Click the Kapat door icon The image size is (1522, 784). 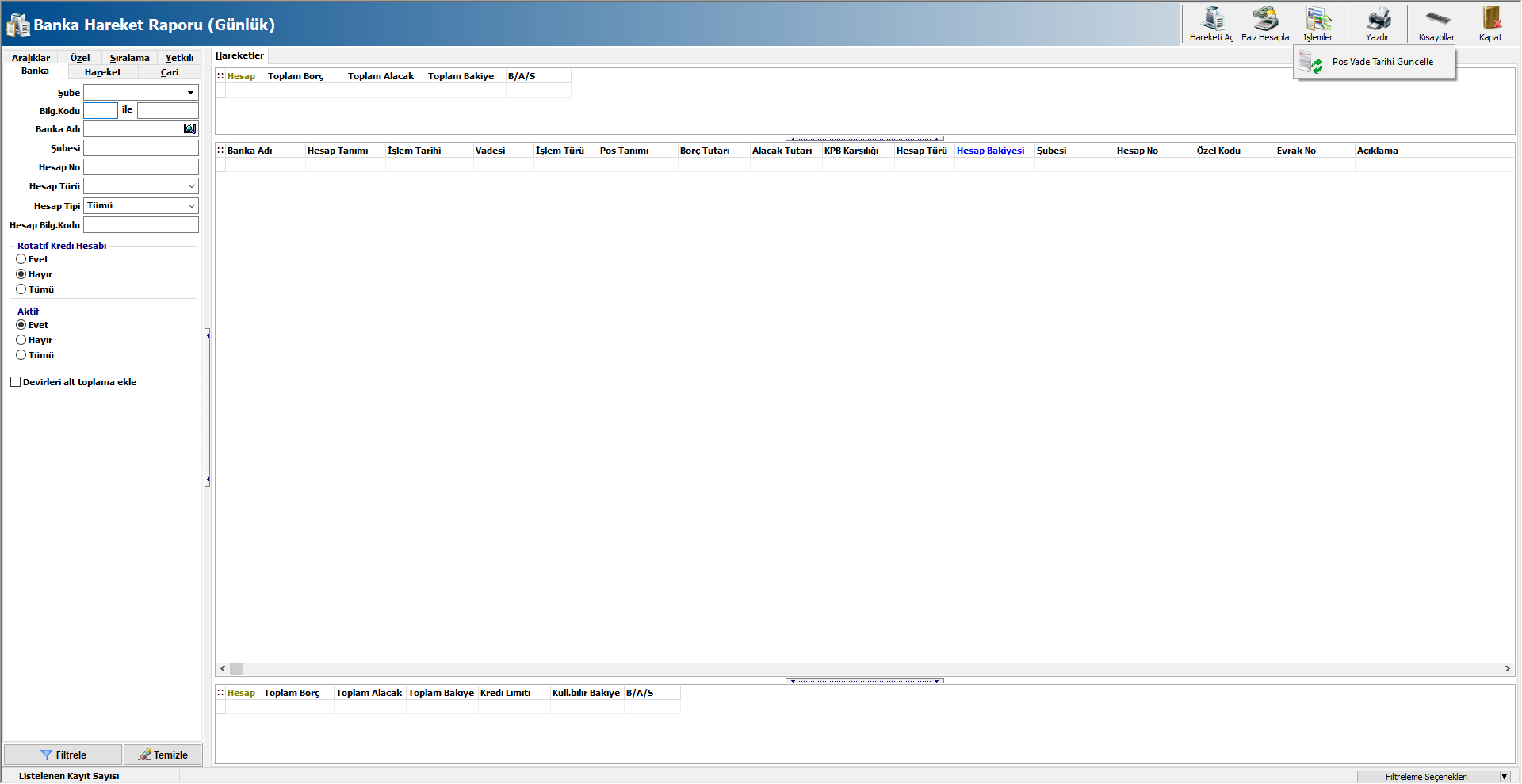pos(1490,19)
